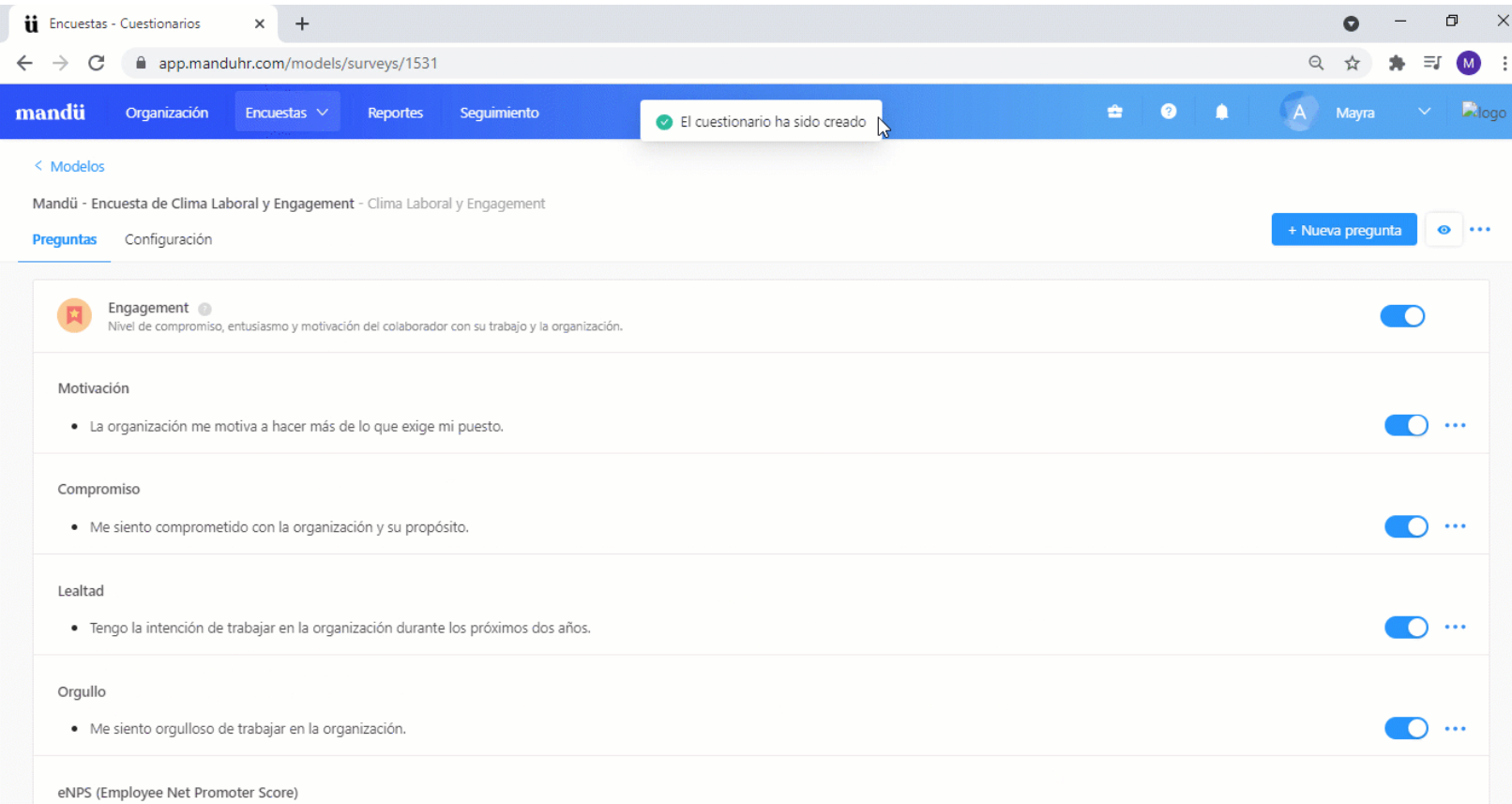Open the tab search dropdown arrow in Chrome
The height and width of the screenshot is (804, 1512).
pos(1351,23)
